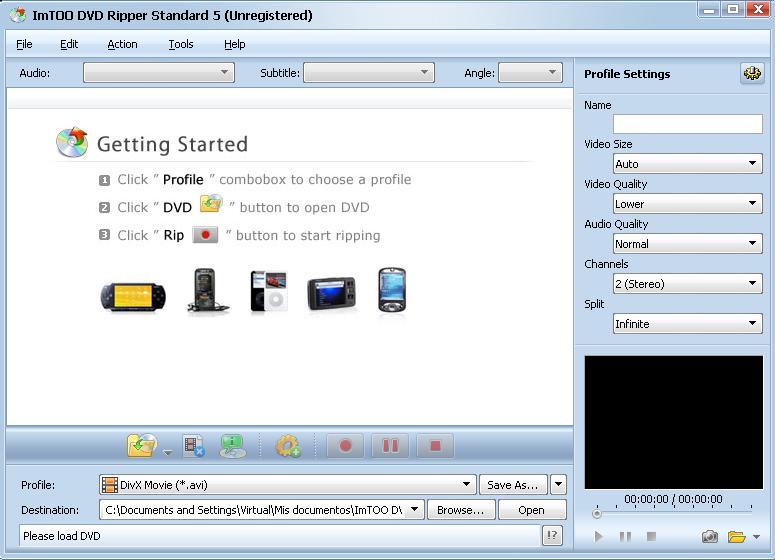Open the Split dropdown

click(x=688, y=324)
